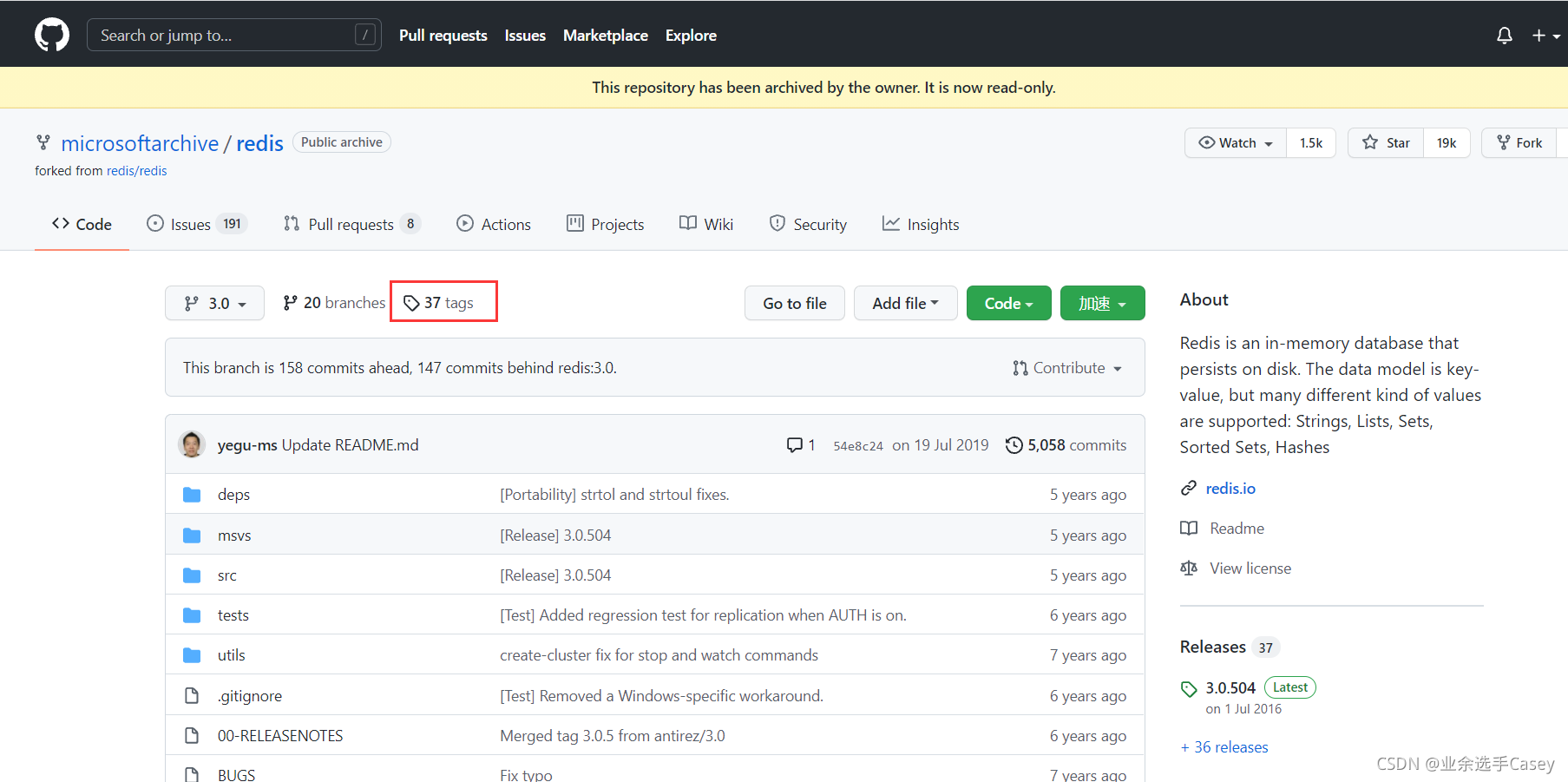This screenshot has height=782, width=1568.
Task: Expand the Contribute dropdown
Action: [x=1067, y=368]
